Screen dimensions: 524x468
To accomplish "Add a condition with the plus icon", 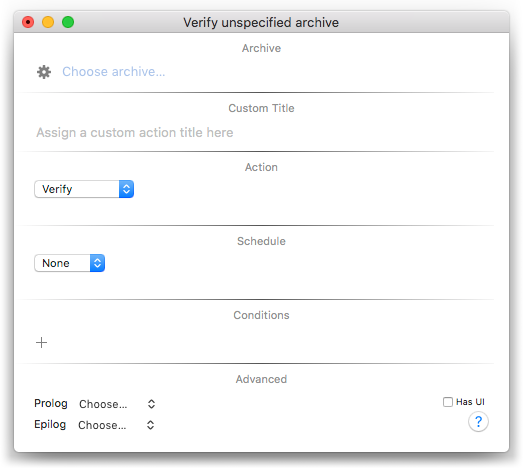I will coord(41,343).
